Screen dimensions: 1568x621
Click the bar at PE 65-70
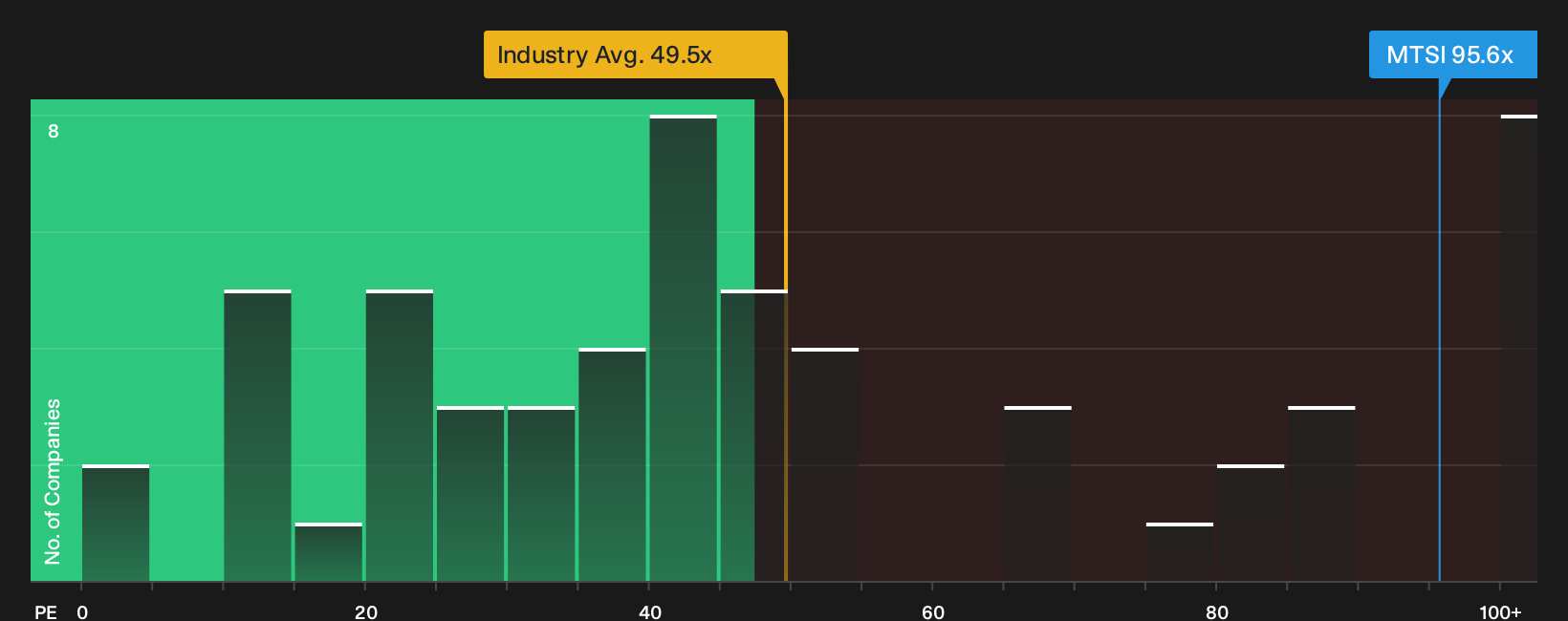(1038, 494)
